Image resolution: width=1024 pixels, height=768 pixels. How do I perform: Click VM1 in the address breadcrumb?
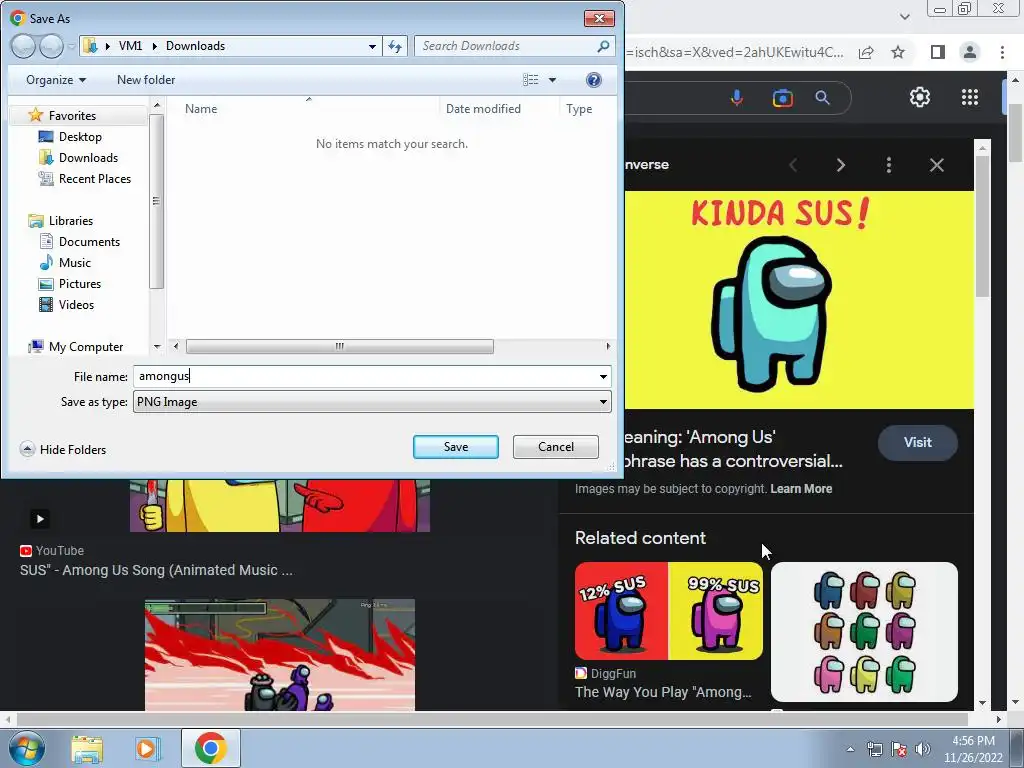click(x=130, y=46)
